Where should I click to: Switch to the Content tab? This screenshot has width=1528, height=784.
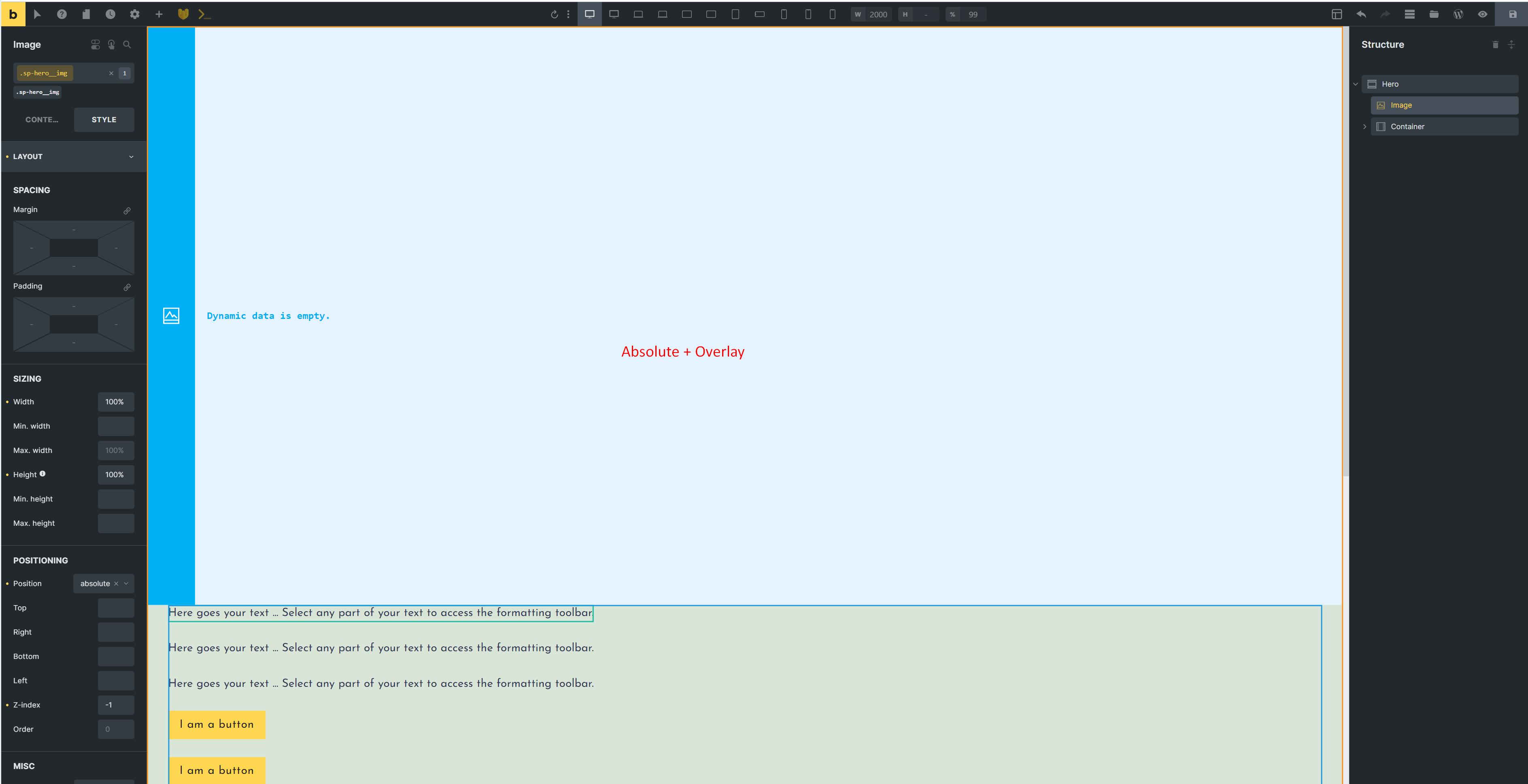click(42, 120)
